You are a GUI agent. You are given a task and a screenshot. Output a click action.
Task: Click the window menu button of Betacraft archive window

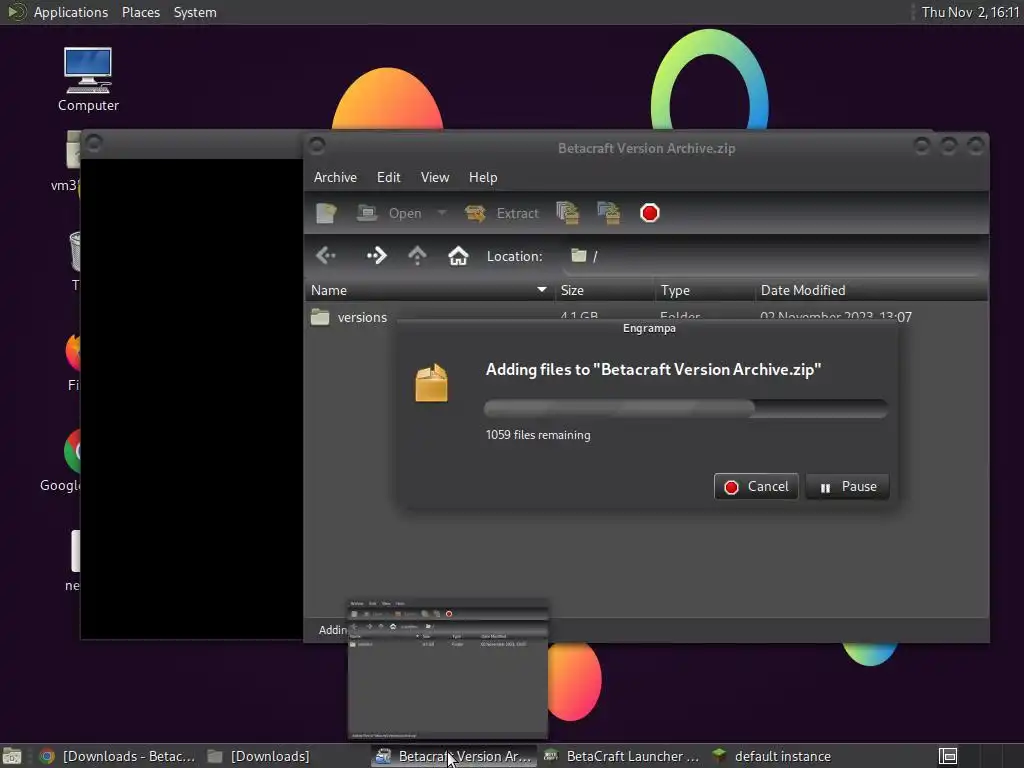pos(317,145)
